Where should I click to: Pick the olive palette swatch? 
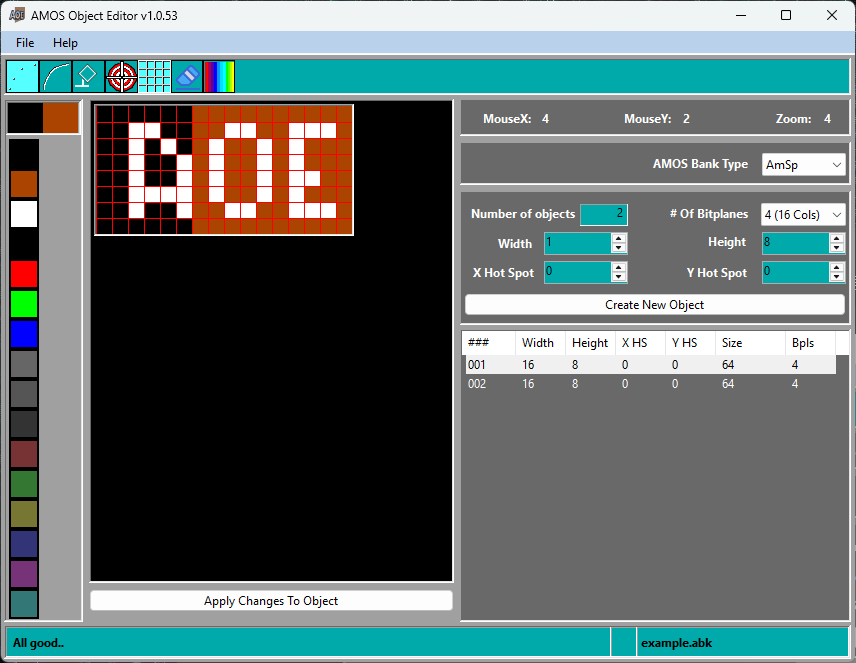tap(24, 514)
